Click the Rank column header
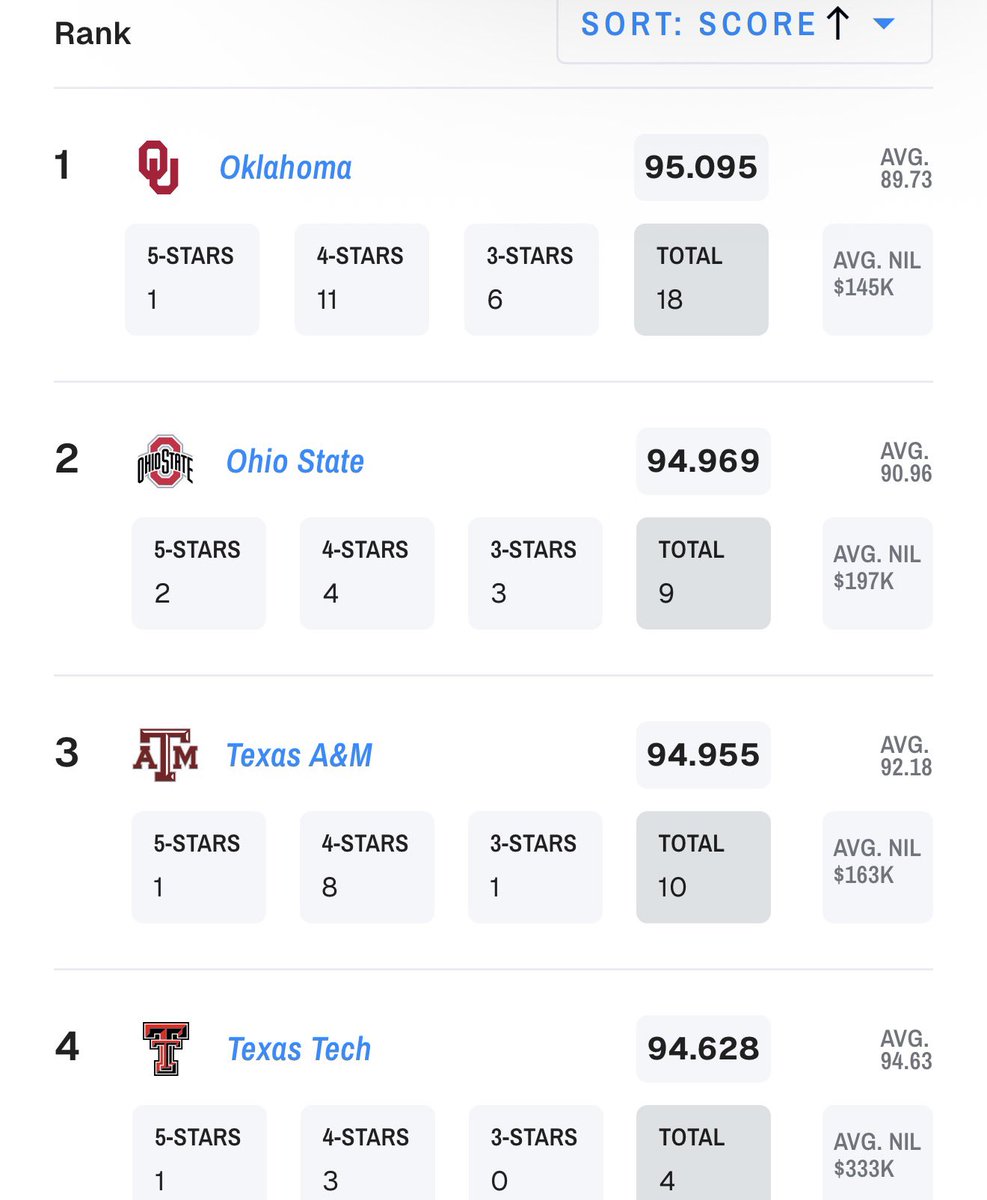The width and height of the screenshot is (987, 1200). coord(92,33)
